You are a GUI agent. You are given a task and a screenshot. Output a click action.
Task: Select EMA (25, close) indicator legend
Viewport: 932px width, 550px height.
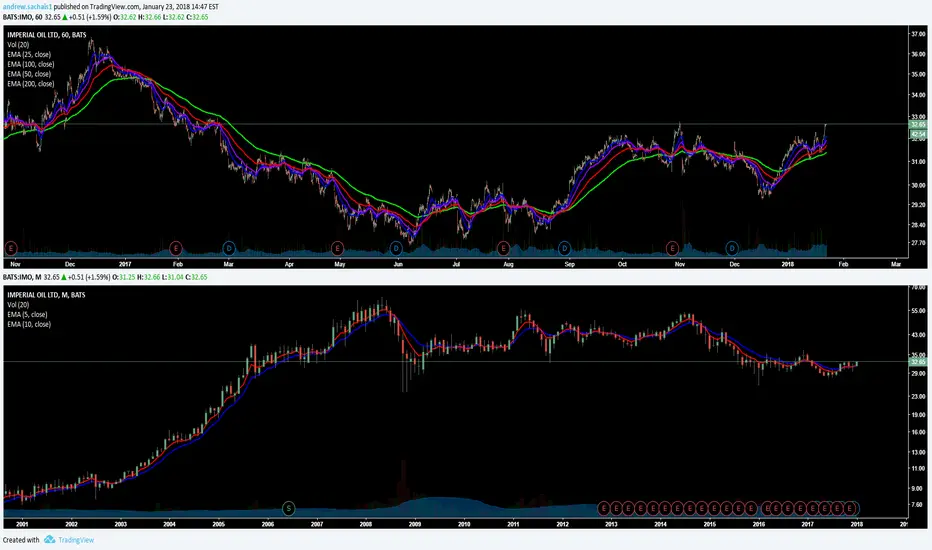pos(29,54)
